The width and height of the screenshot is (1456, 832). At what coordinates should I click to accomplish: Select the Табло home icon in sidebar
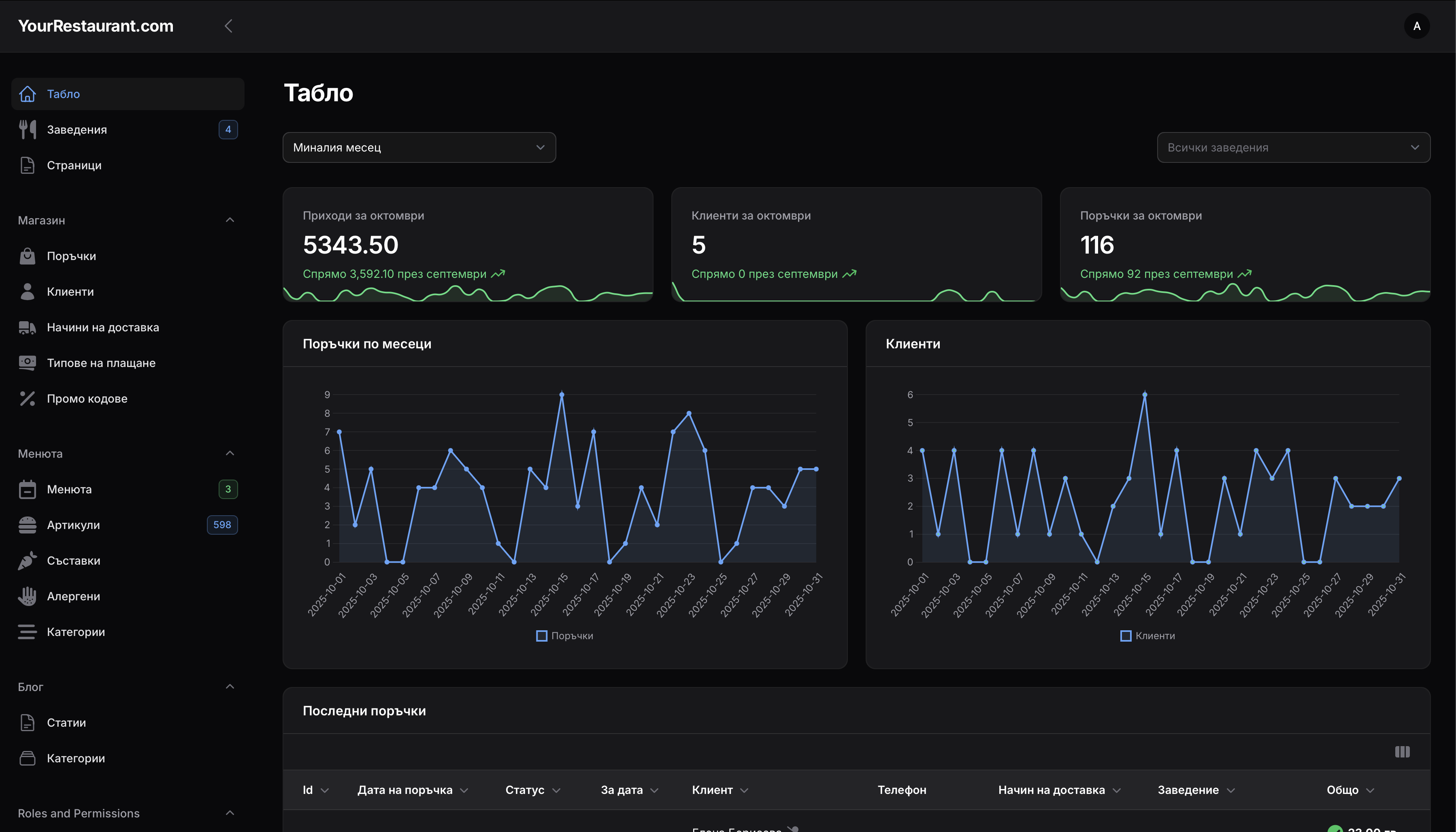[x=28, y=94]
